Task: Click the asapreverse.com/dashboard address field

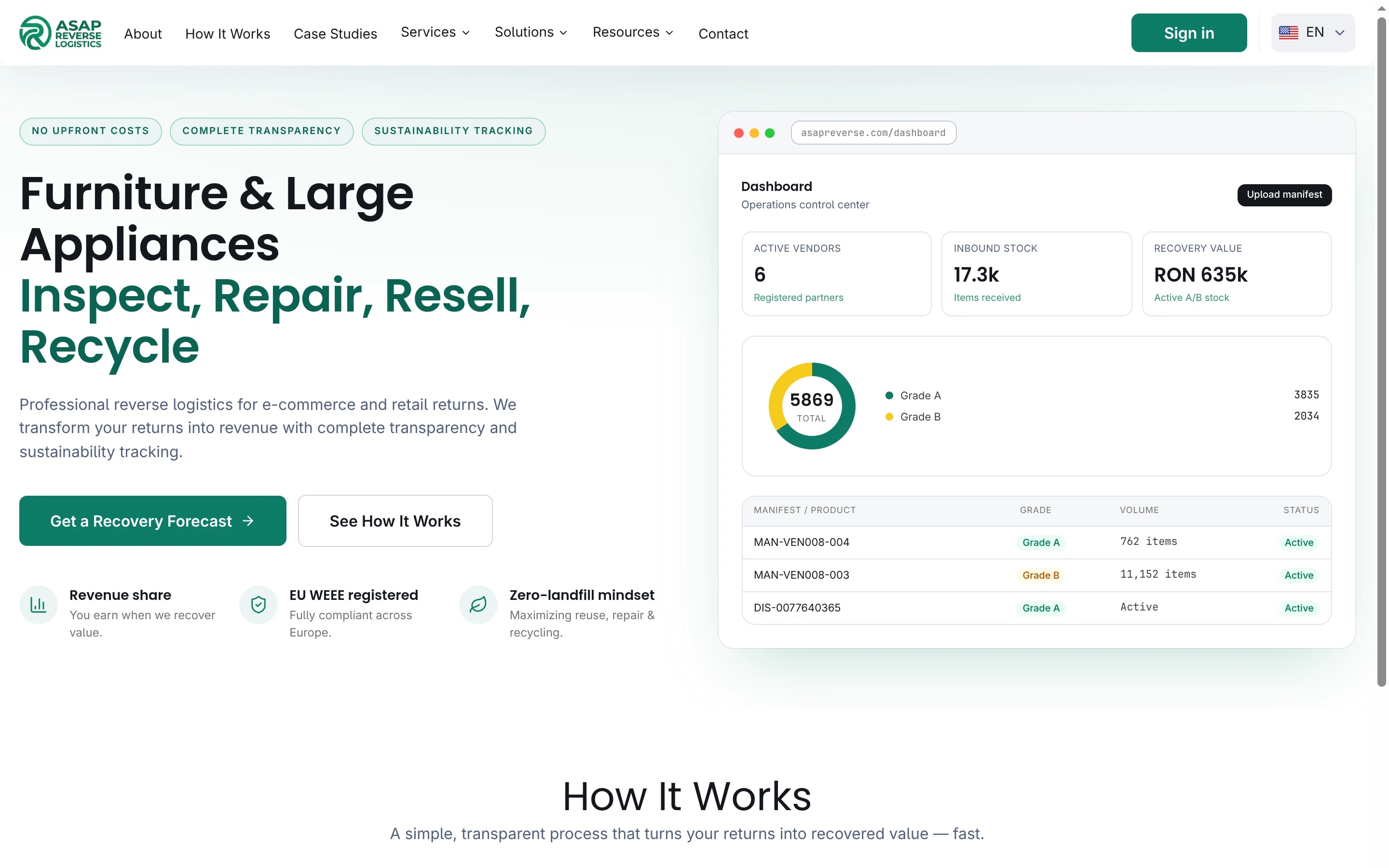Action: click(873, 133)
